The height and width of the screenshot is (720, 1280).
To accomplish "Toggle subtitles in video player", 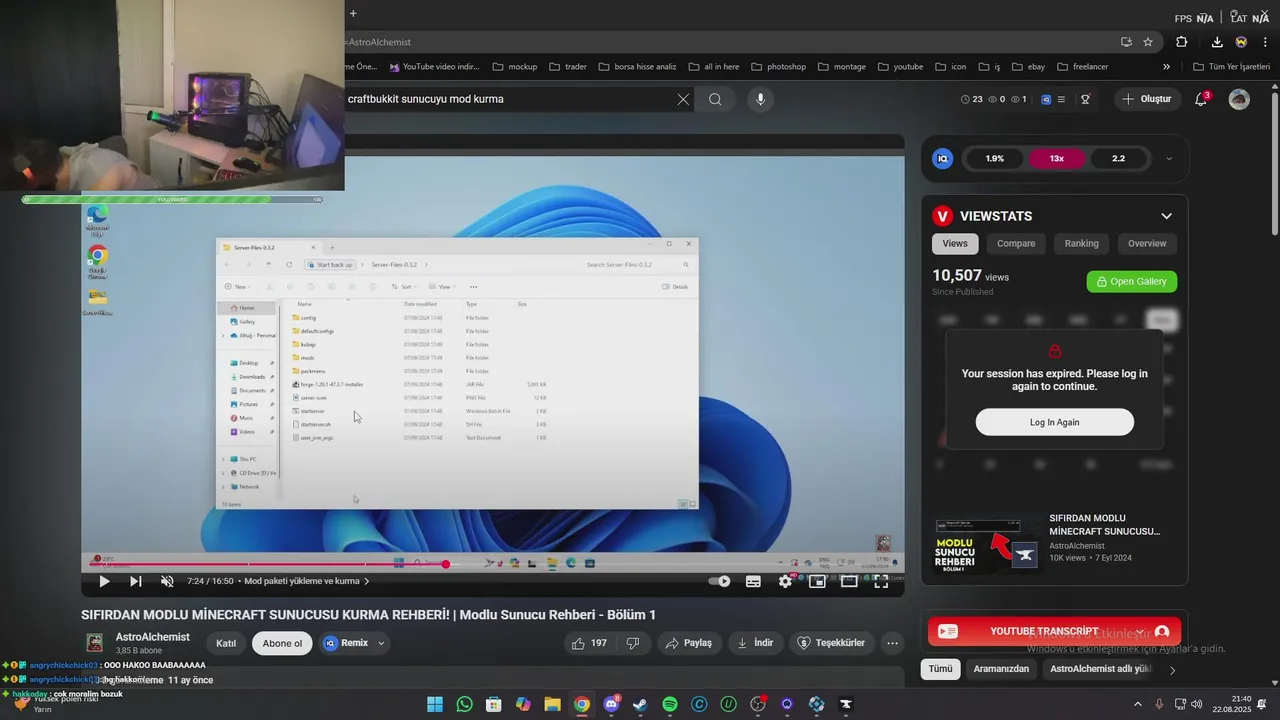I will click(753, 581).
